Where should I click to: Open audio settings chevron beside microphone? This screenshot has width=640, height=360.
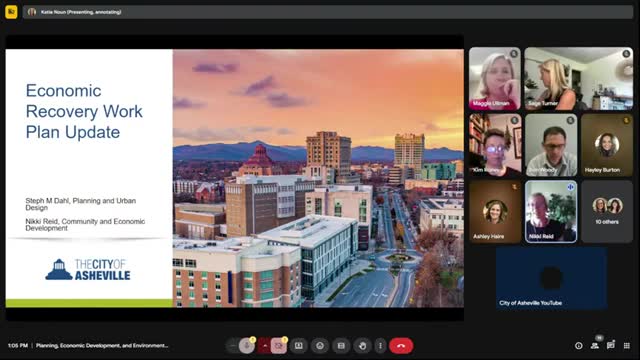pyautogui.click(x=233, y=346)
